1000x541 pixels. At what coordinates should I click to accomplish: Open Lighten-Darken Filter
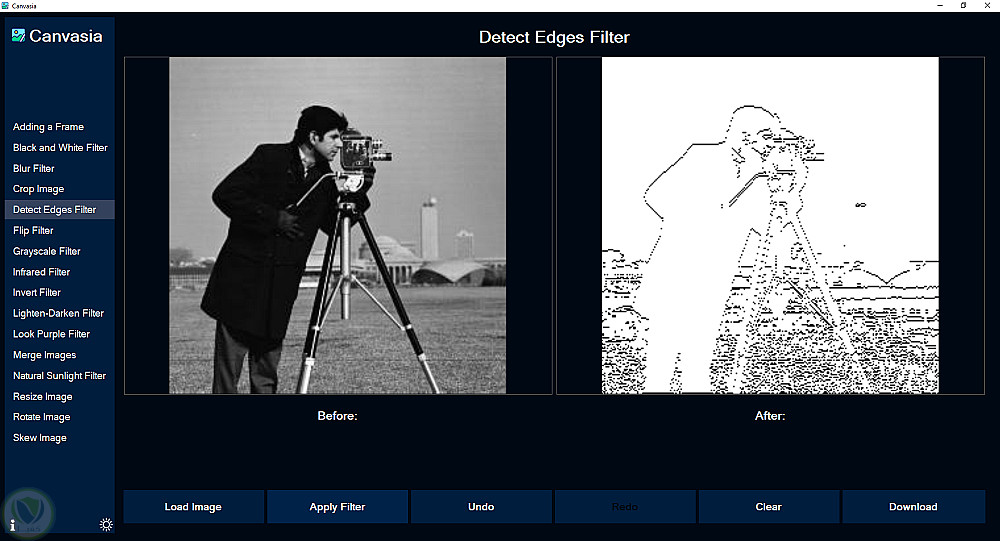pos(58,313)
